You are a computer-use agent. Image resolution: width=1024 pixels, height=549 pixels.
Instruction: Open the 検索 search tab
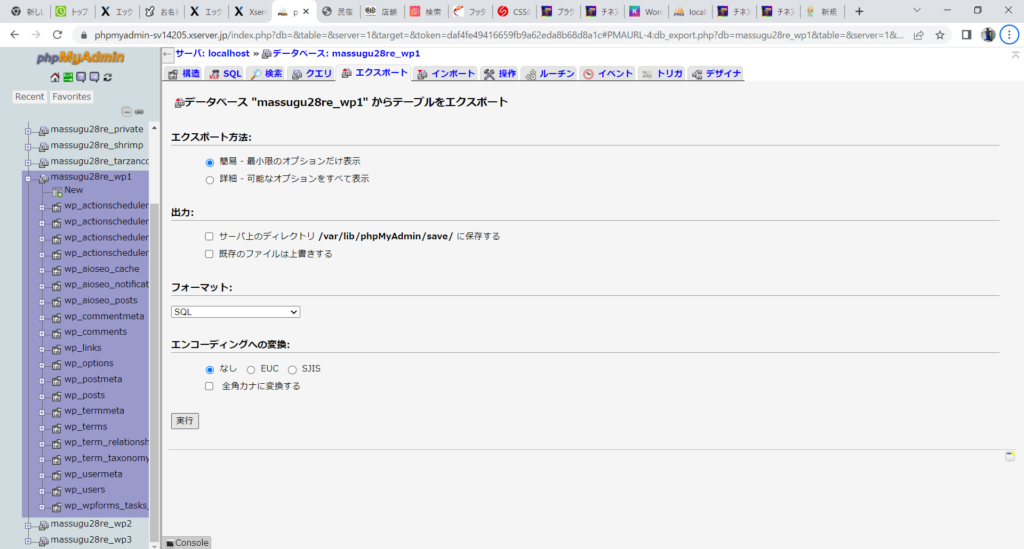266,74
